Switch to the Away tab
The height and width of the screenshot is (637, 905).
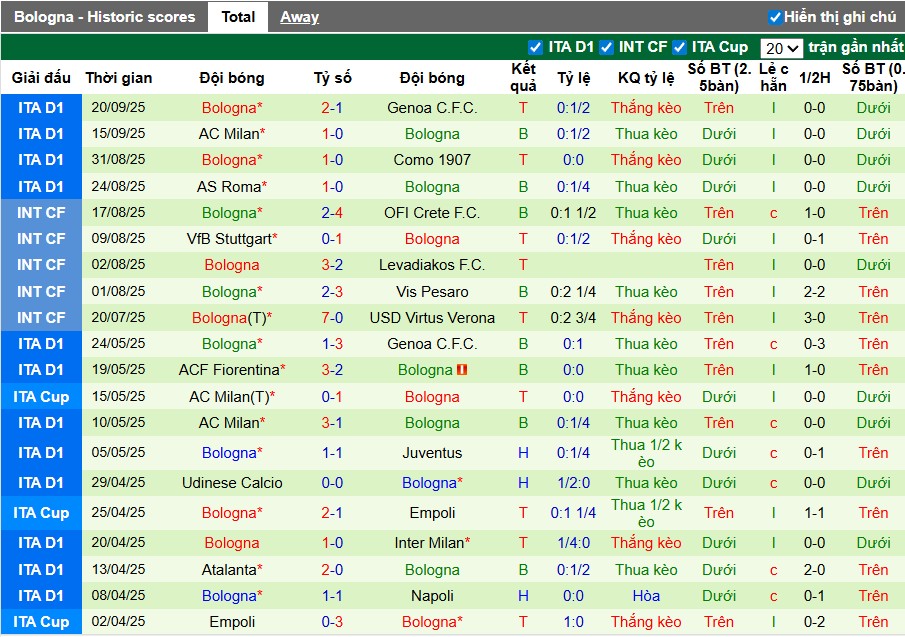coord(299,17)
